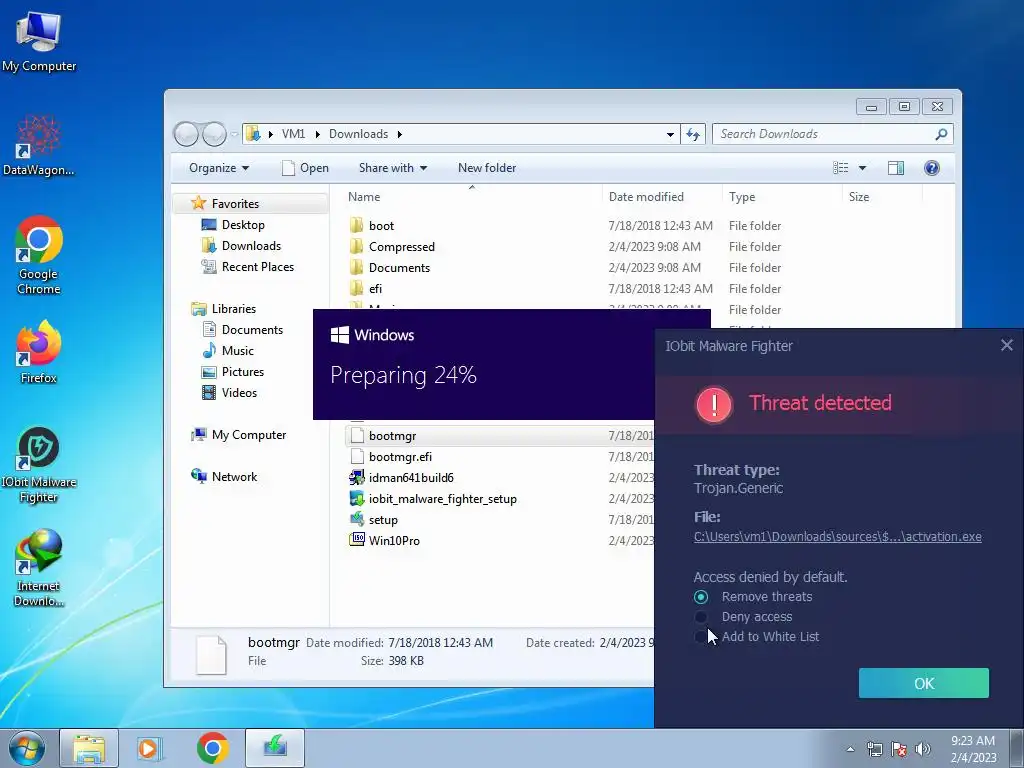
Task: Select Add to White List option
Action: (701, 637)
